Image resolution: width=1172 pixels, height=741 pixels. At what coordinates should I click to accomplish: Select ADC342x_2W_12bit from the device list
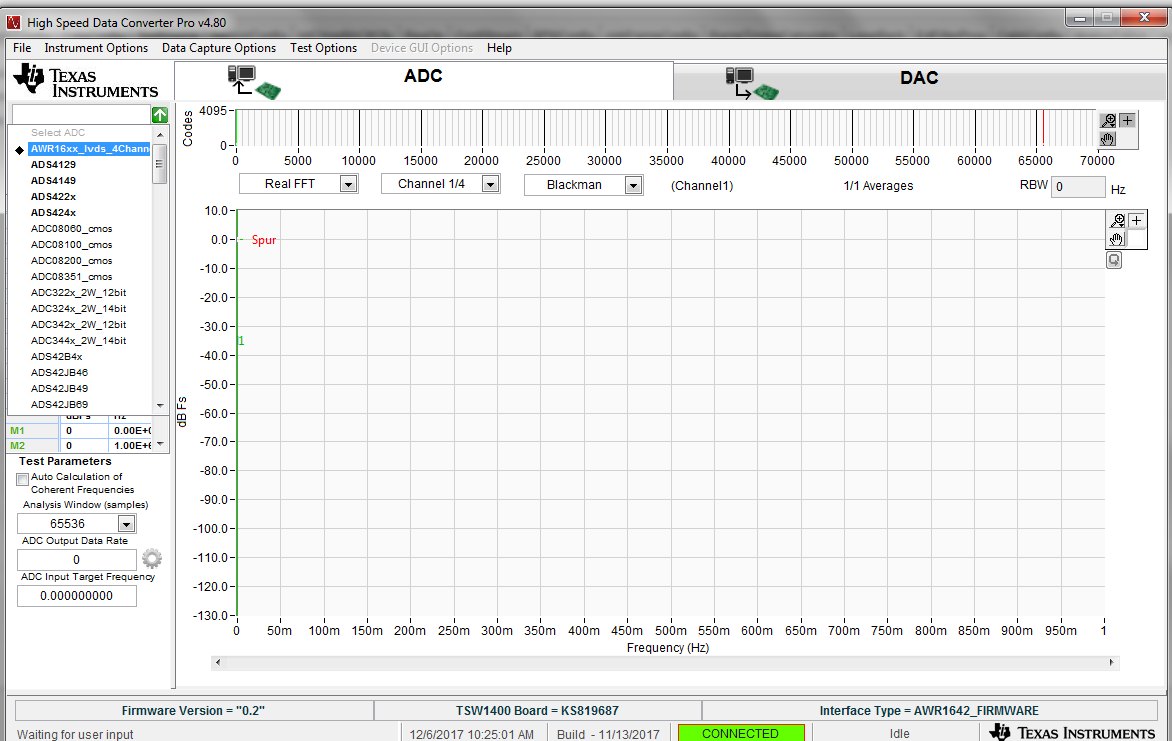(x=78, y=325)
